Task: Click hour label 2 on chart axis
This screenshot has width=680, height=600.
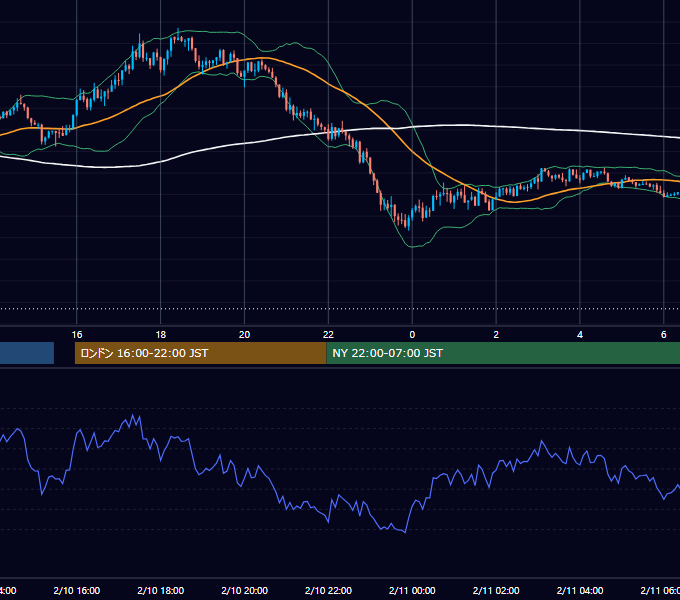Action: tap(496, 335)
